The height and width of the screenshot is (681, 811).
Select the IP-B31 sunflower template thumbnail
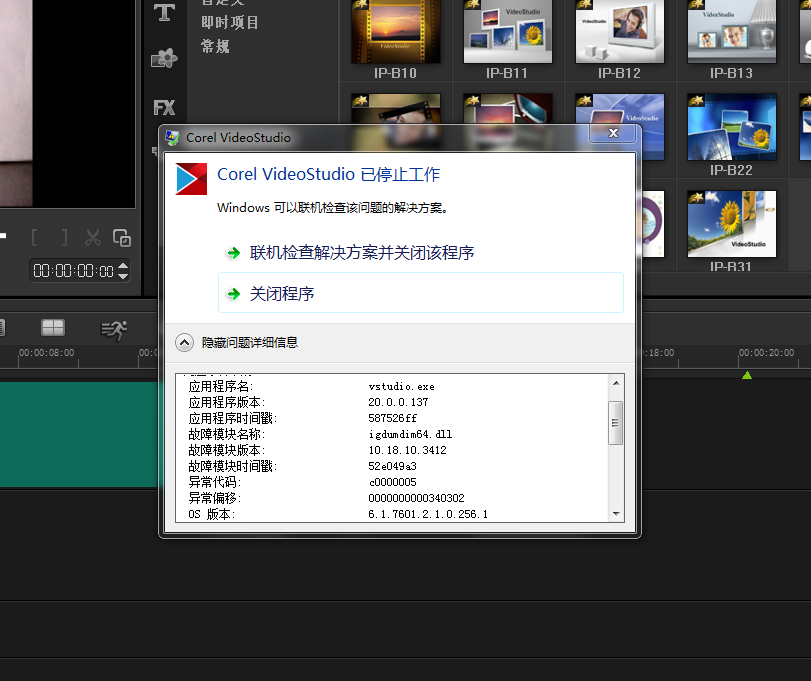tap(731, 224)
